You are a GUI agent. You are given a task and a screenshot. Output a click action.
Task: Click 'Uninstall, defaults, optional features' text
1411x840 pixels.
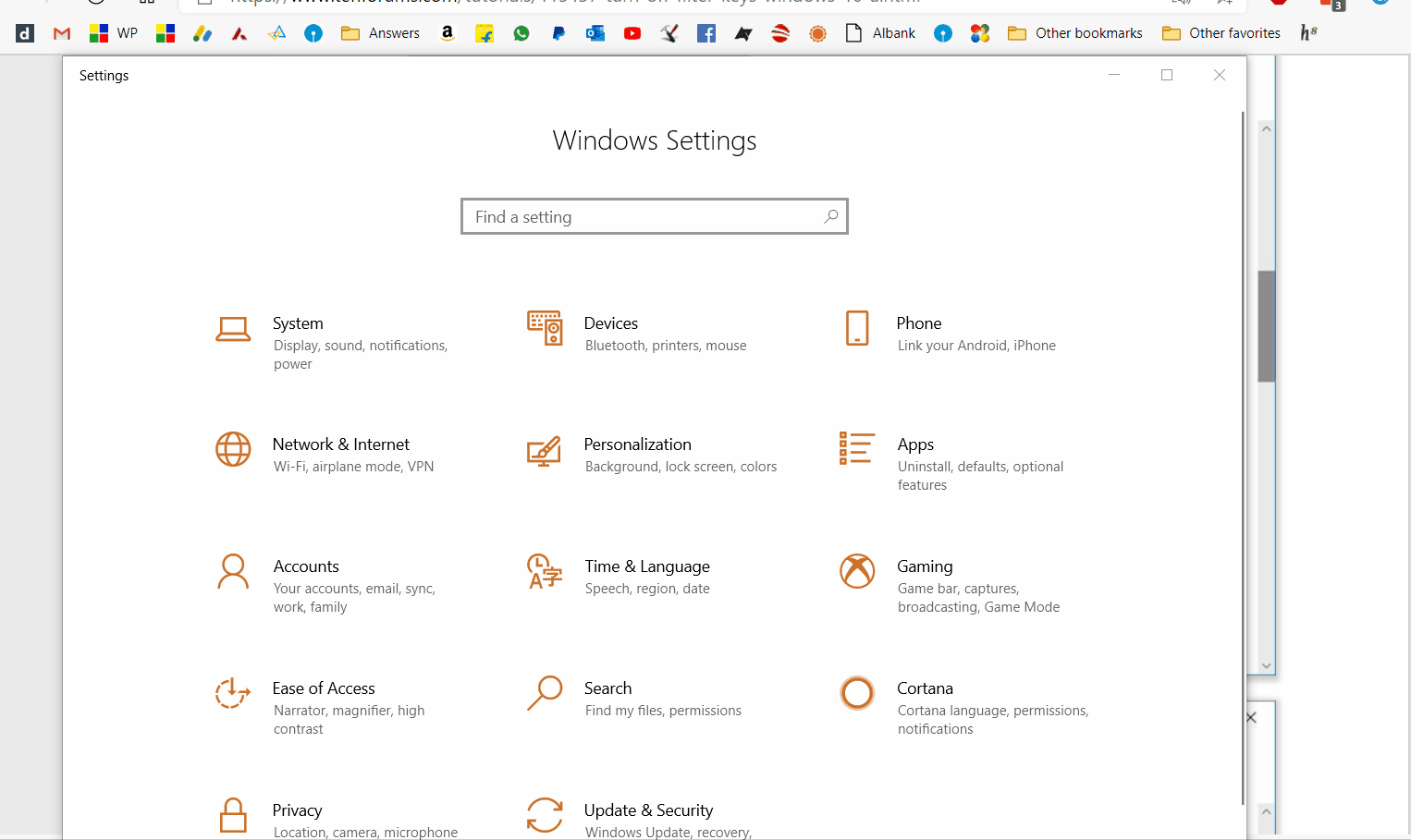point(980,476)
